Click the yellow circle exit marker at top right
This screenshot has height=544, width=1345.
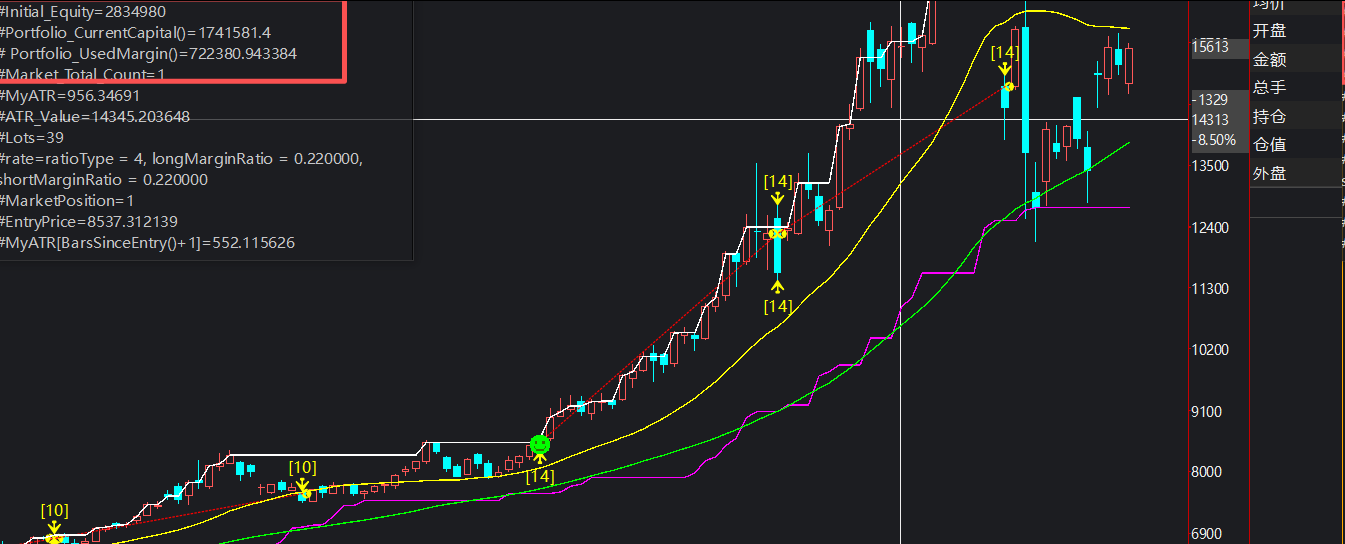(1009, 87)
